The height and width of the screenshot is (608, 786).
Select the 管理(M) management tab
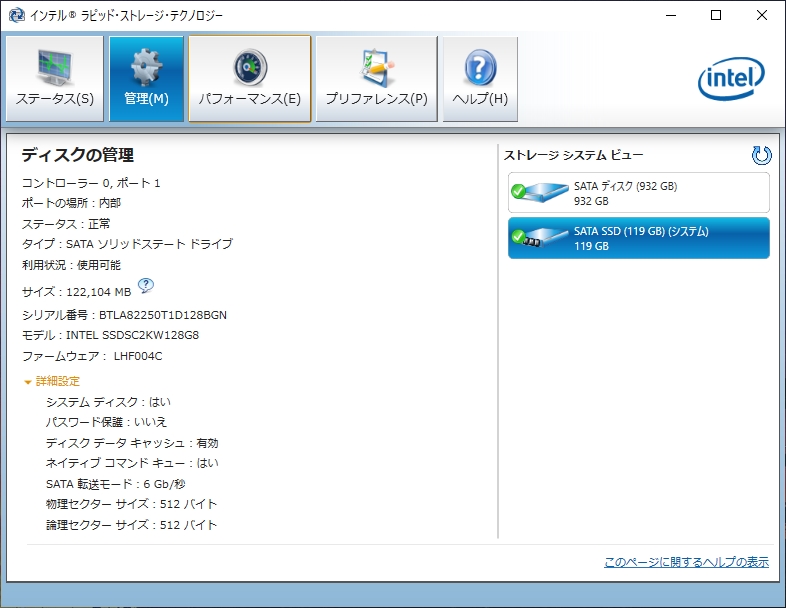[x=146, y=79]
